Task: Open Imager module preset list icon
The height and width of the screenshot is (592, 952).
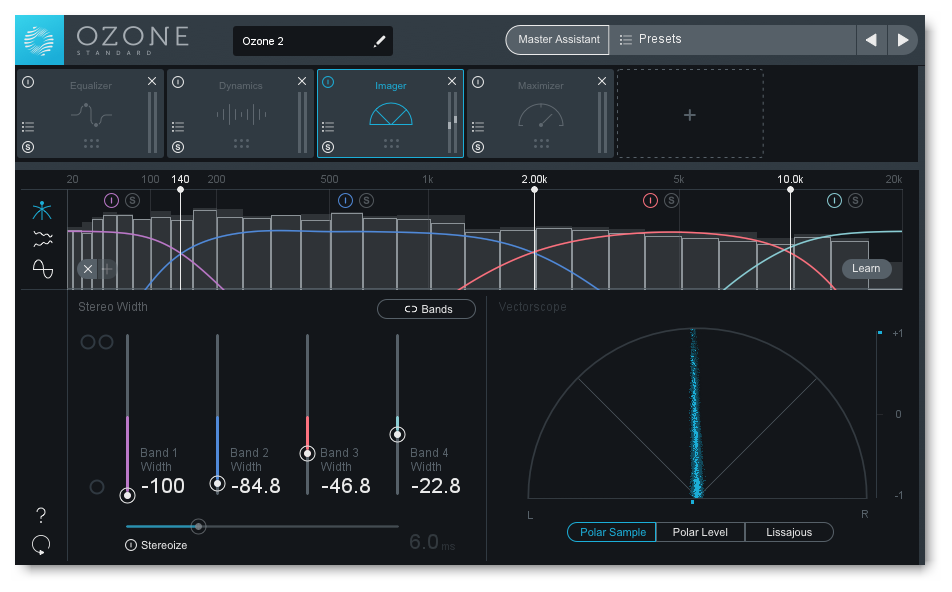Action: point(328,127)
